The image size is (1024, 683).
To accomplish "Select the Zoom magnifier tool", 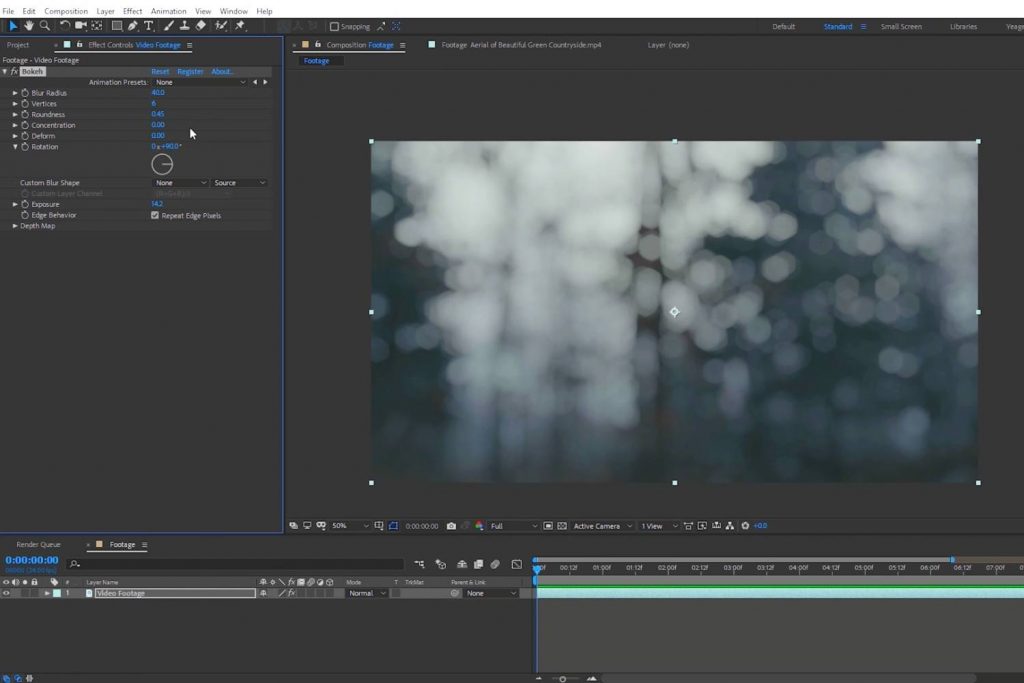I will 45,26.
